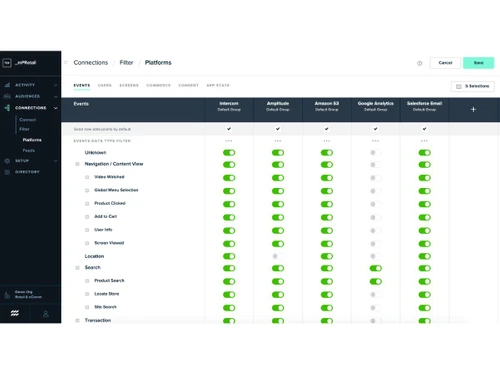This screenshot has height=375, width=500.
Task: Go to Filter in the breadcrumb
Action: pyautogui.click(x=126, y=62)
